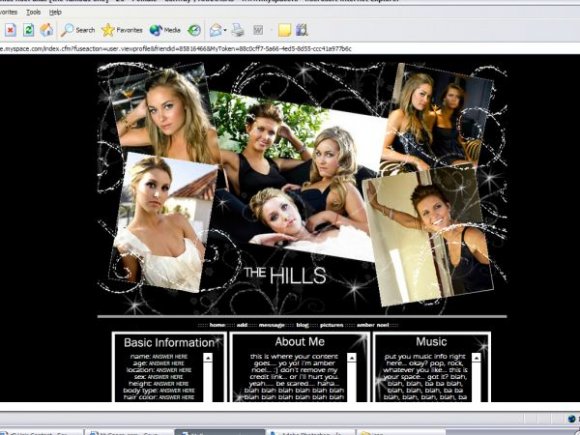Click 'body type: ANSWER HERE' line
This screenshot has width=580, height=435.
point(159,390)
